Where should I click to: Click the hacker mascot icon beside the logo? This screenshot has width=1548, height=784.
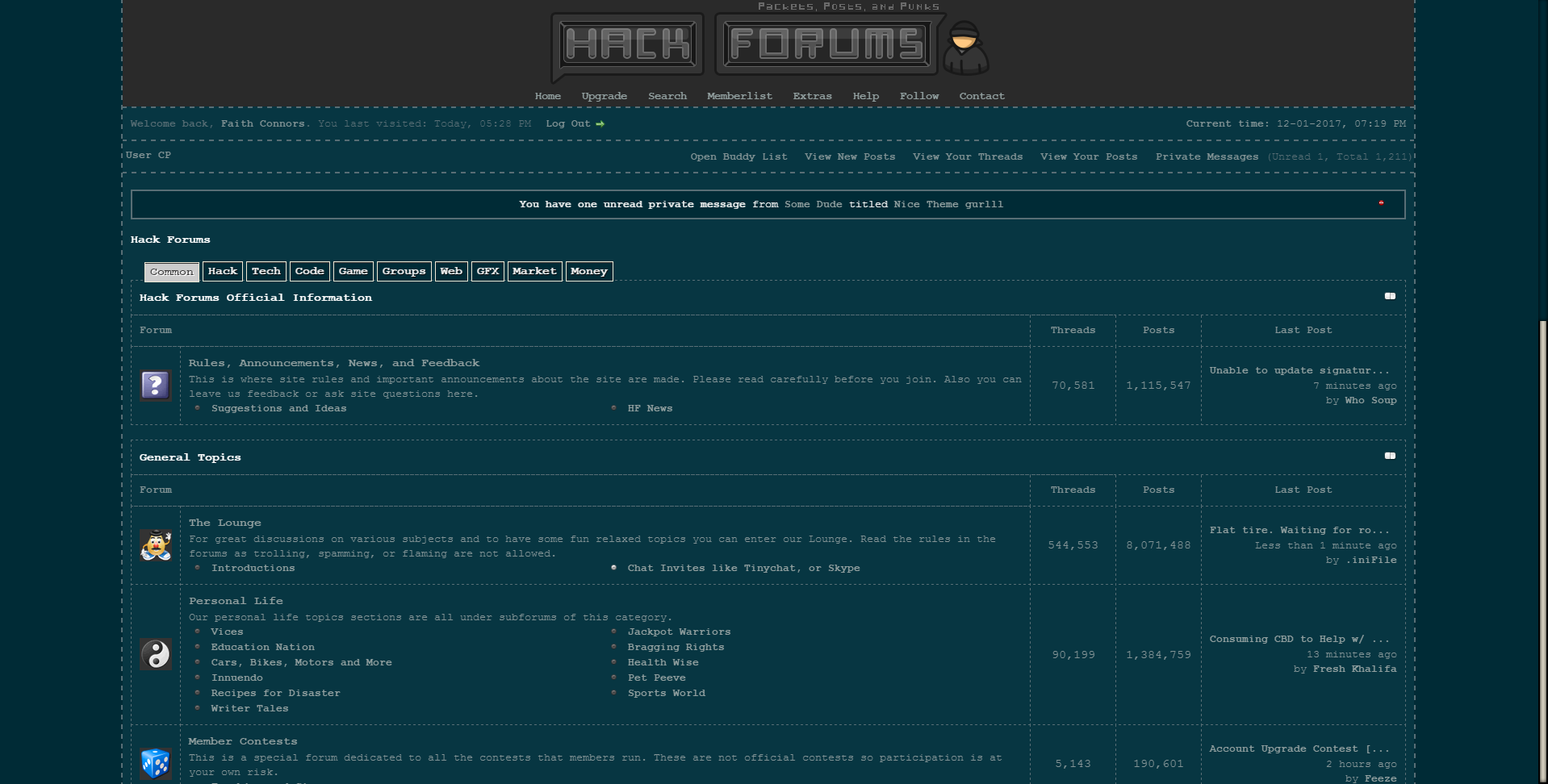click(966, 48)
